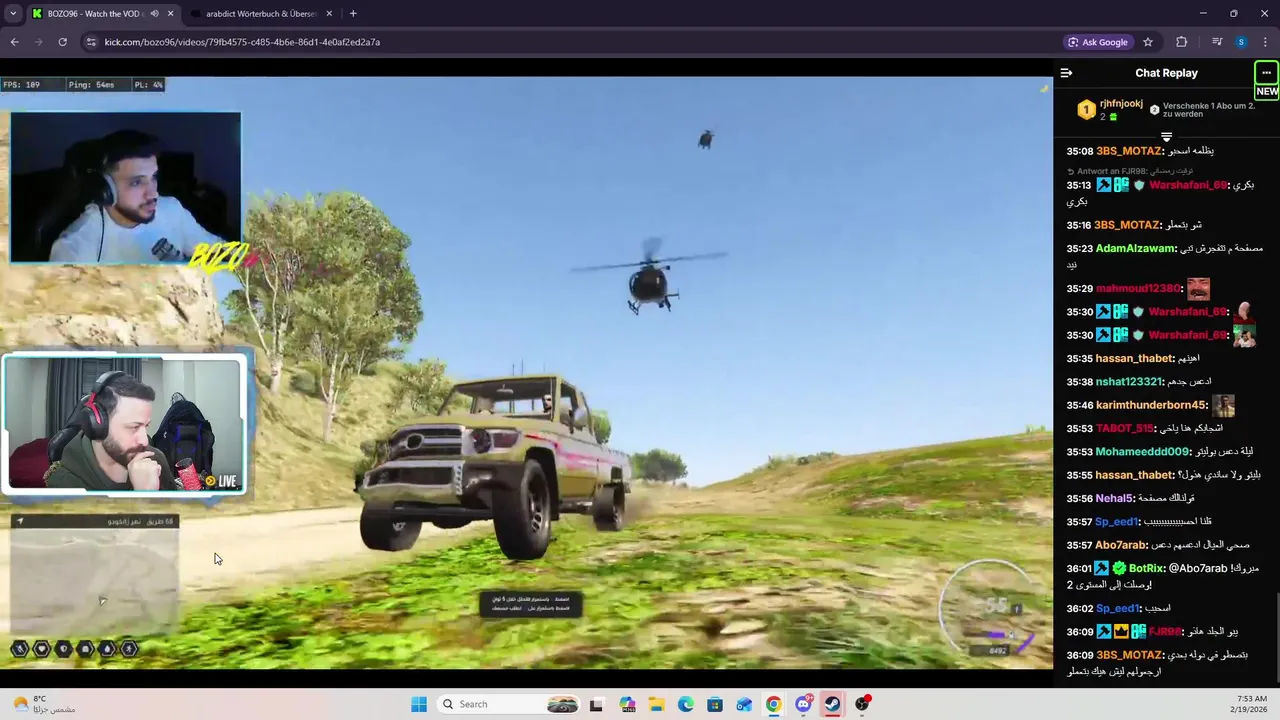Screen dimensions: 1280x720
Task: Mute the BOZO96 tab audio icon
Action: (154, 14)
